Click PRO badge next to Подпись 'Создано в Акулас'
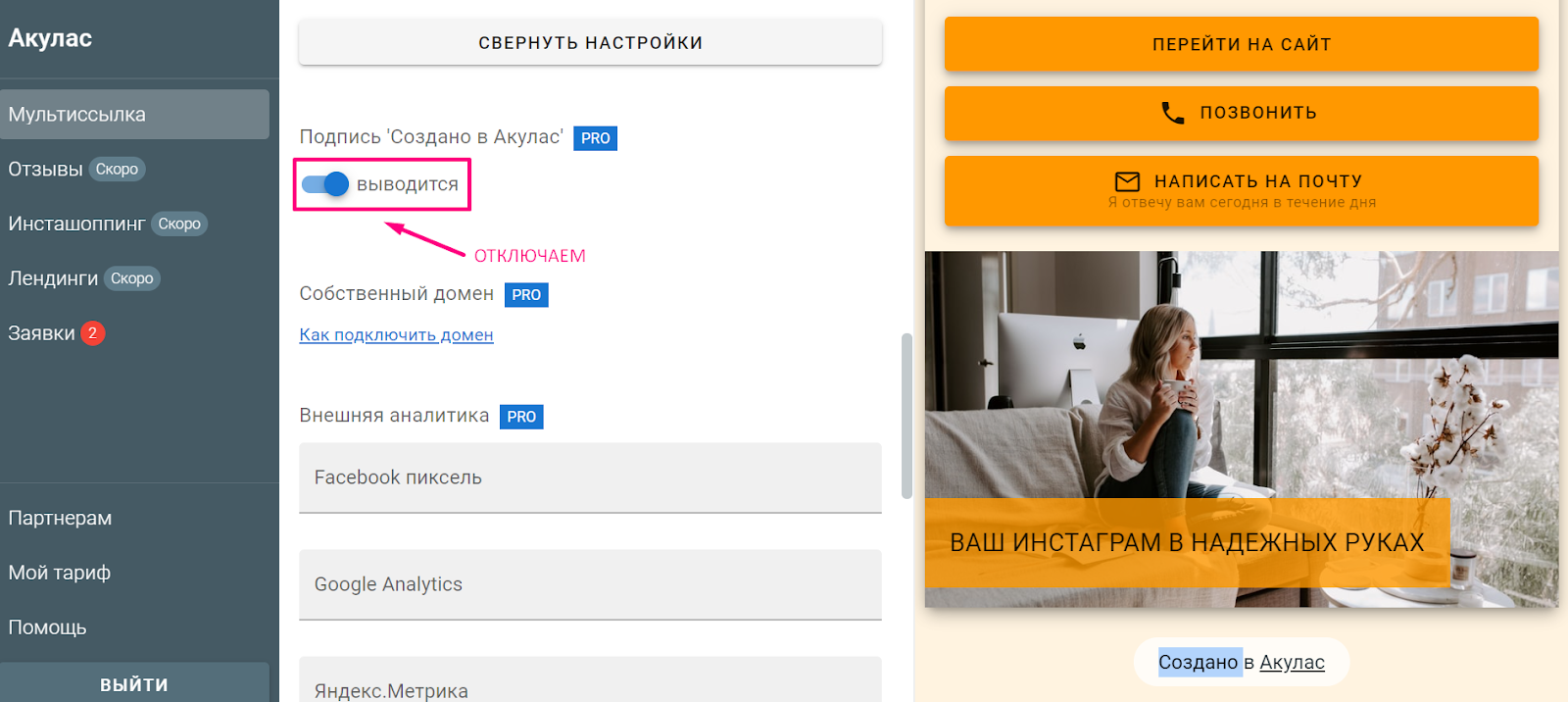 [595, 138]
